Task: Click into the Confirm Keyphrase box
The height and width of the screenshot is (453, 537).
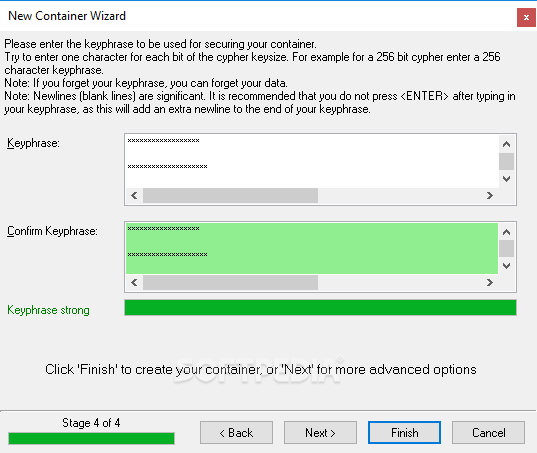Action: [312, 248]
